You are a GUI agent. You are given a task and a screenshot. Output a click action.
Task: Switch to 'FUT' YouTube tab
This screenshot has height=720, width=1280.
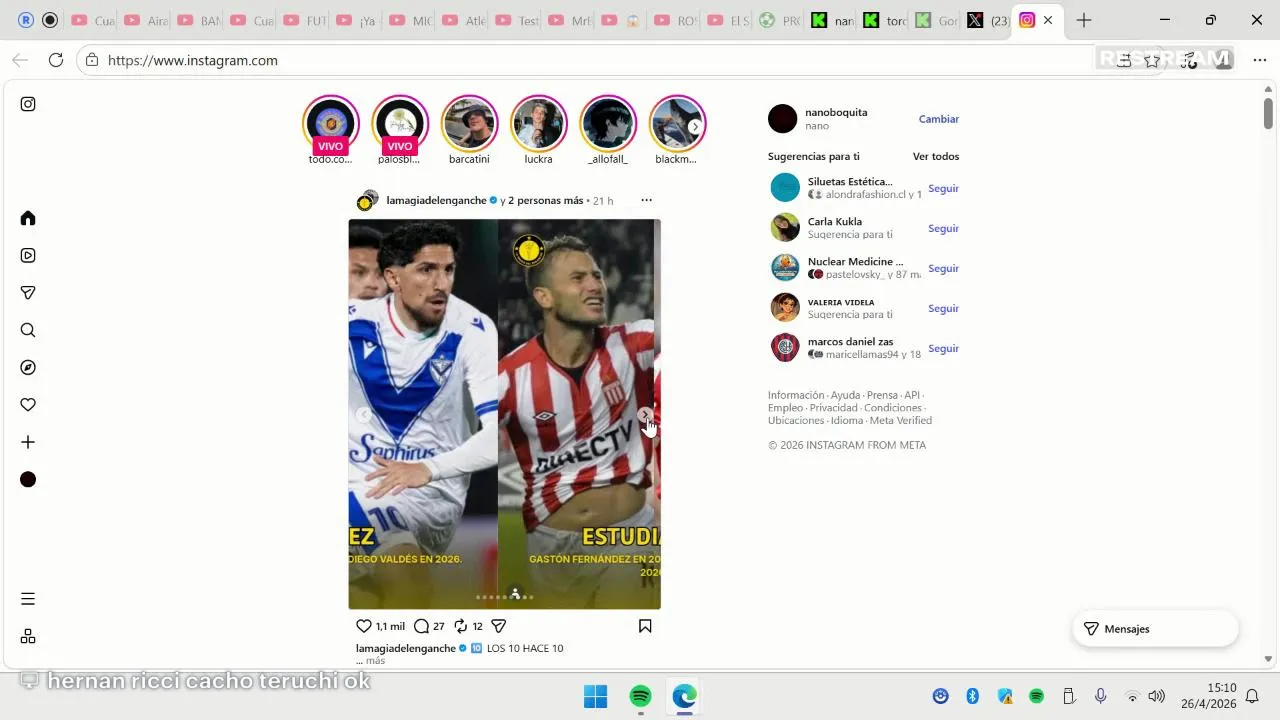pos(303,20)
